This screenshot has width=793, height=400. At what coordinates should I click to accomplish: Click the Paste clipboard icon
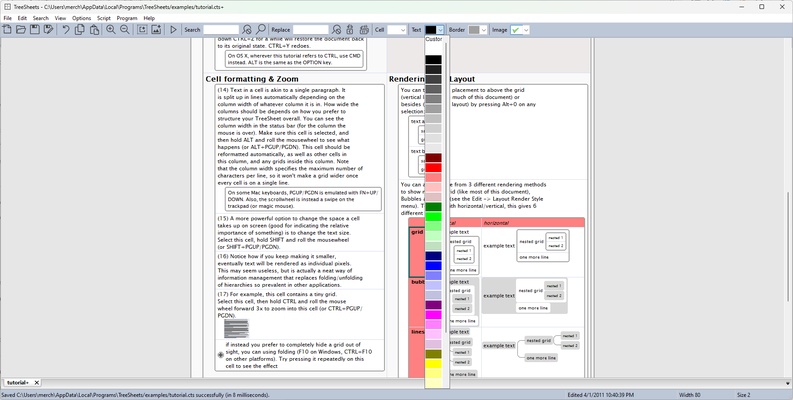(94, 30)
